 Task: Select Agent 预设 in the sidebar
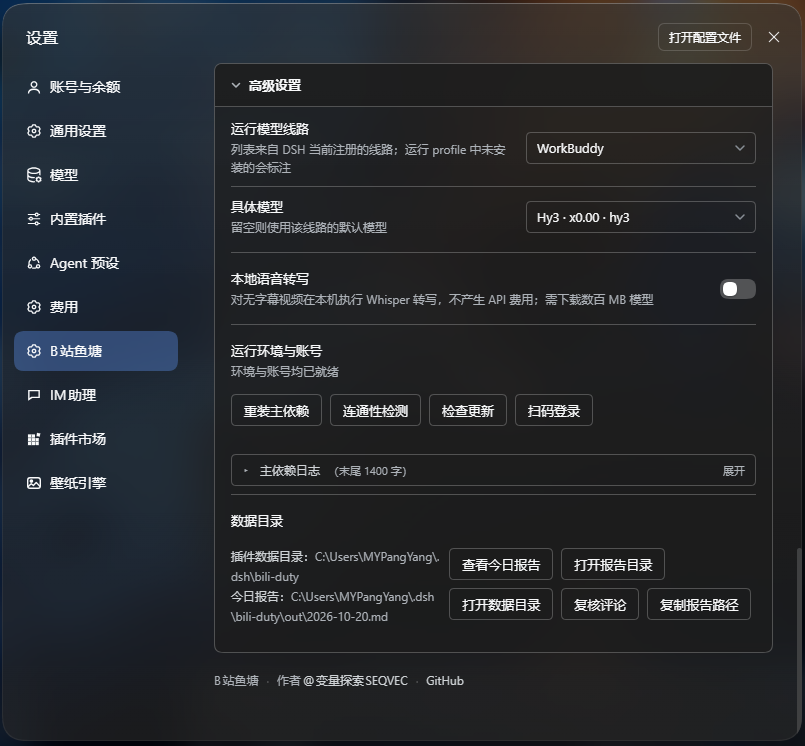(x=96, y=263)
